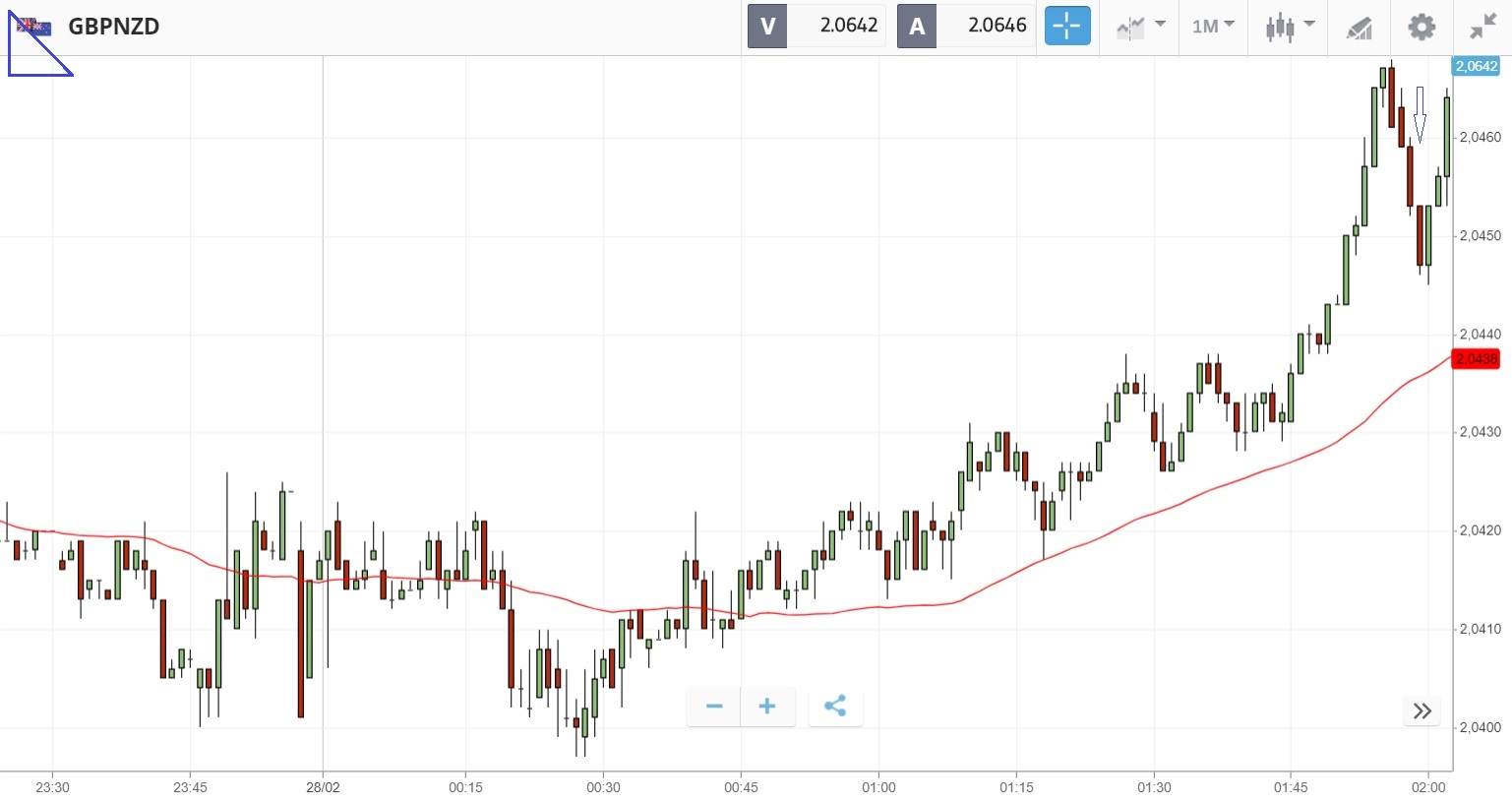Image resolution: width=1512 pixels, height=804 pixels.
Task: Open chart settings gear
Action: click(1421, 27)
